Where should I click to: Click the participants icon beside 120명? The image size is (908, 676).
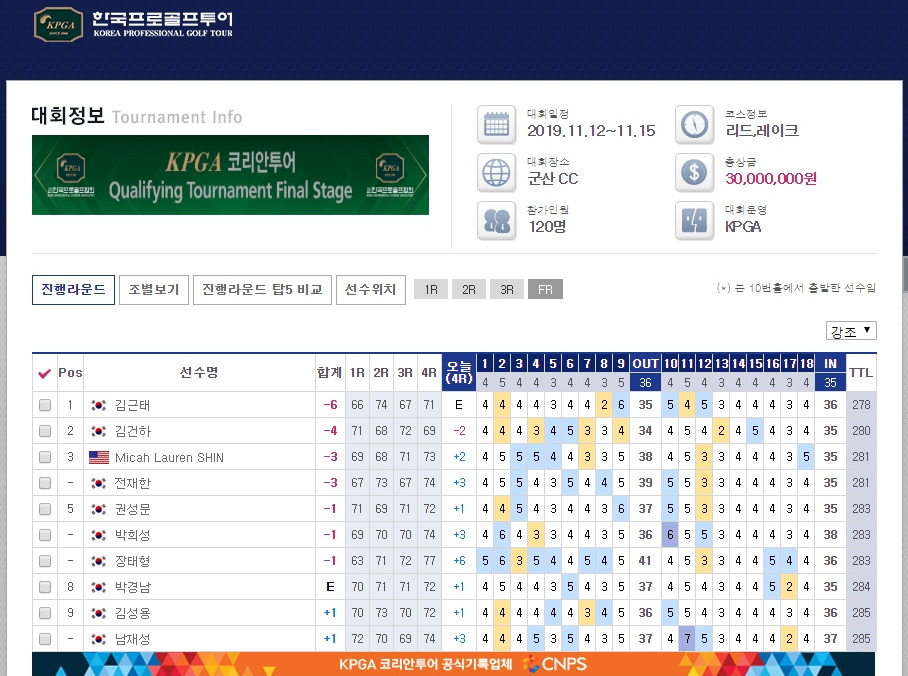point(496,221)
